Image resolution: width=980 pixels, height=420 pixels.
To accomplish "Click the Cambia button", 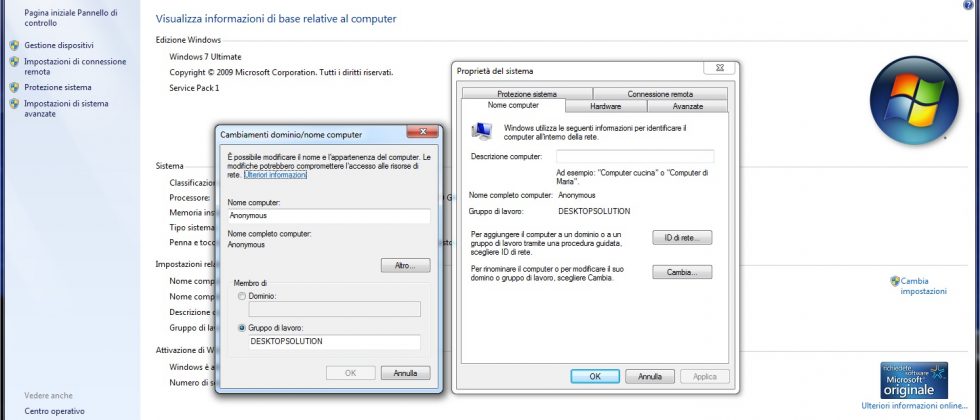I will (682, 272).
